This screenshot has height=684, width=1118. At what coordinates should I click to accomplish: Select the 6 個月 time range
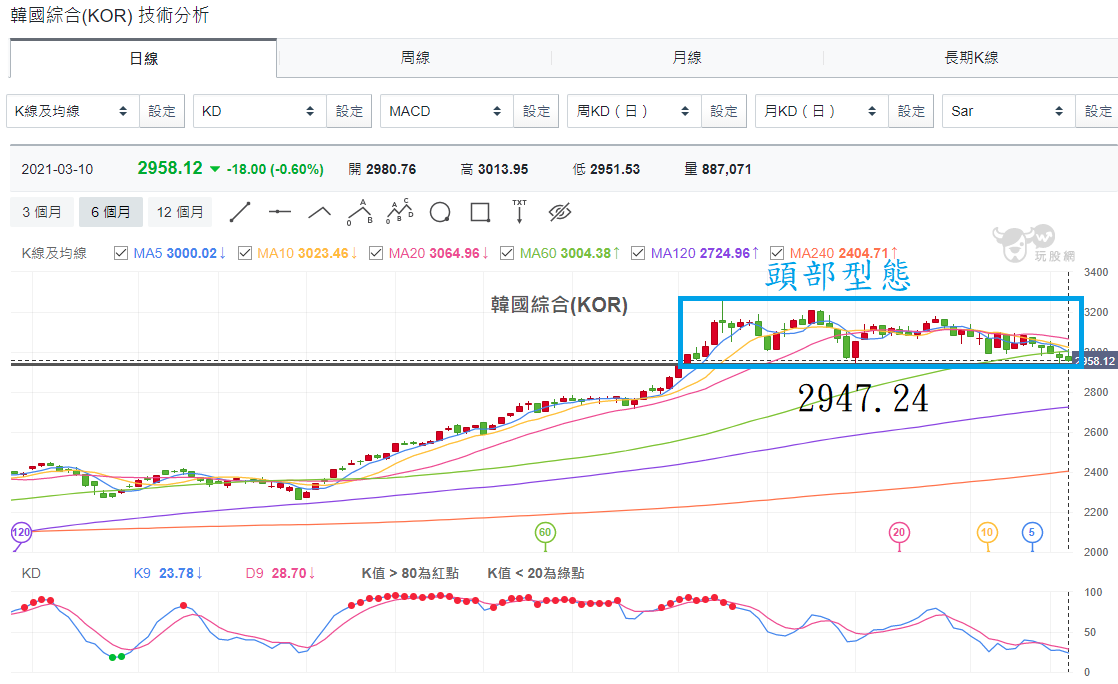111,212
